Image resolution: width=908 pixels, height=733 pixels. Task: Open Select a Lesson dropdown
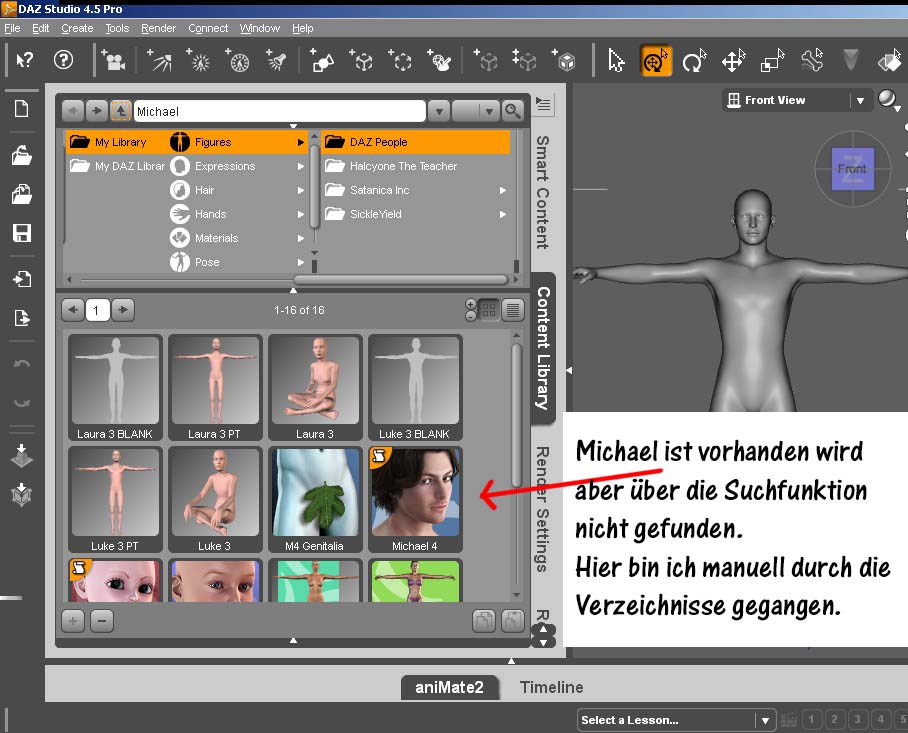coord(765,720)
